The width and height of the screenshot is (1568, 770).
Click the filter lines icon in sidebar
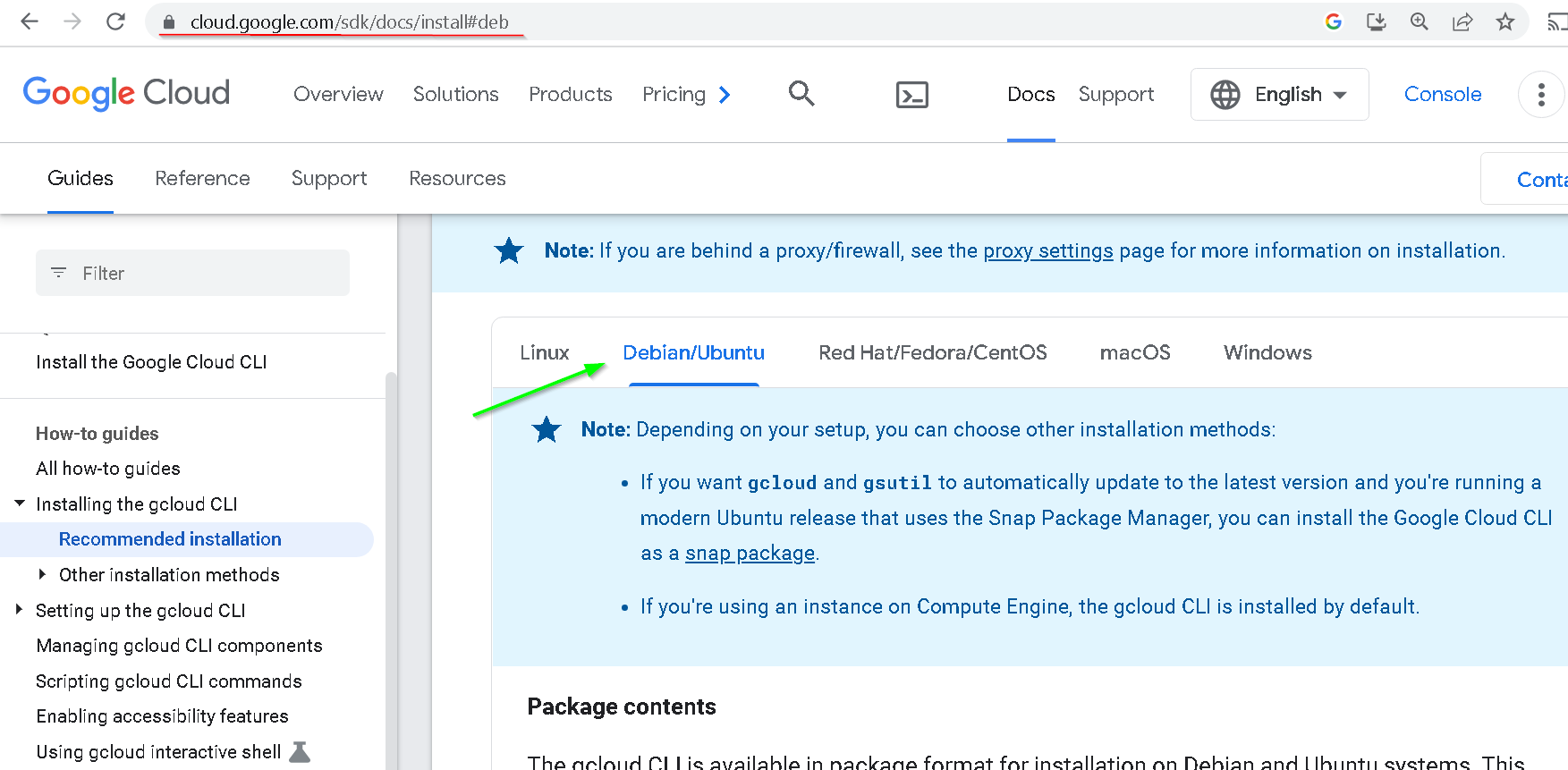click(59, 273)
